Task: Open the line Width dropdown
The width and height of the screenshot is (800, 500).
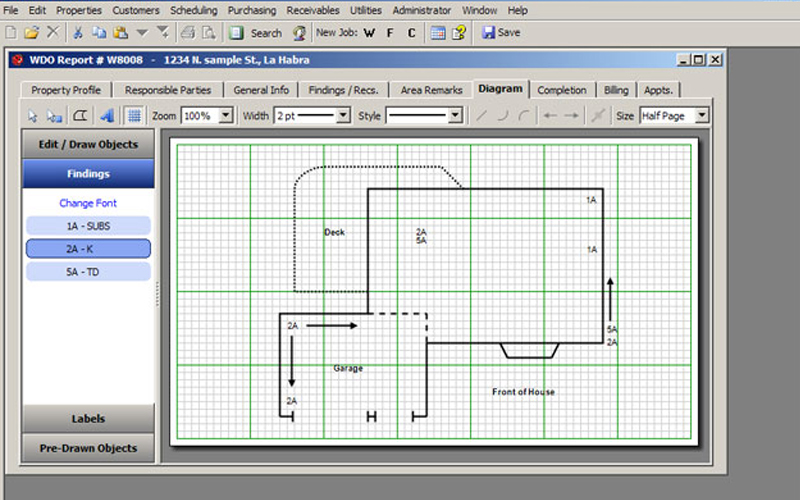Action: click(x=344, y=116)
